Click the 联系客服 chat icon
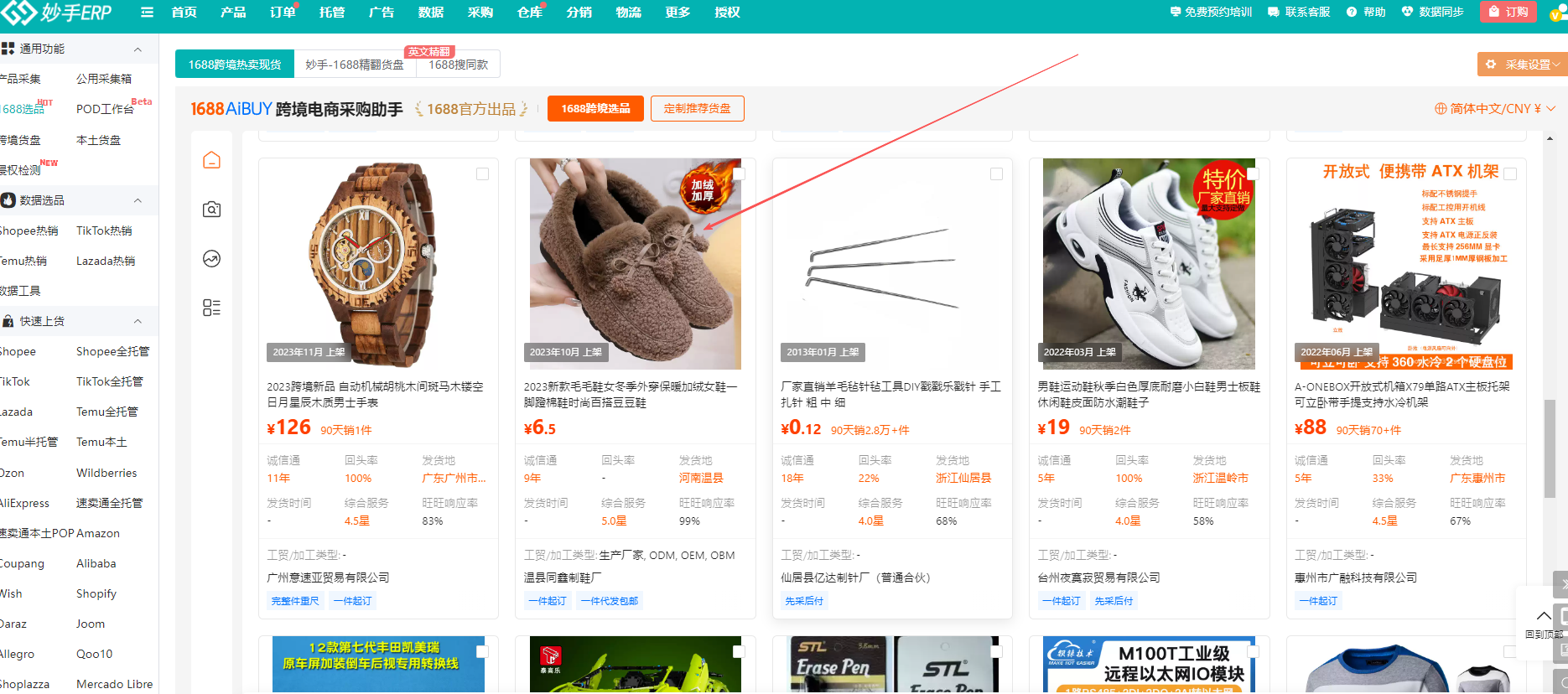The height and width of the screenshot is (694, 1568). pos(1274,13)
